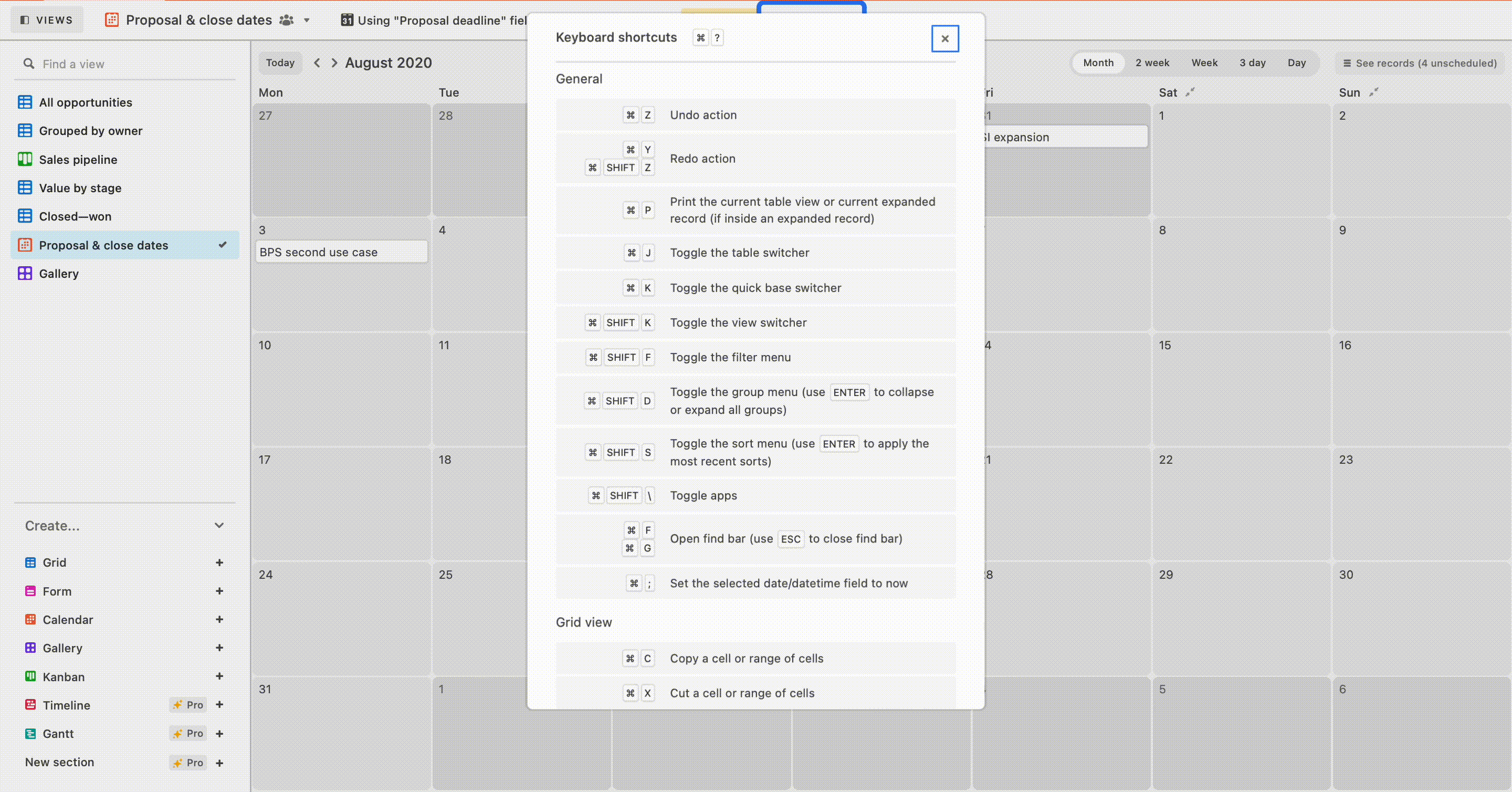Viewport: 1512px width, 792px height.
Task: Add a new Gallery view with plus
Action: (x=219, y=648)
